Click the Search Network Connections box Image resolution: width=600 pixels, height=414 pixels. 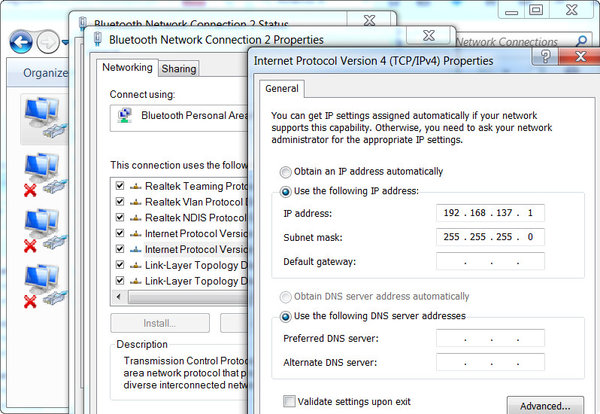tap(523, 41)
